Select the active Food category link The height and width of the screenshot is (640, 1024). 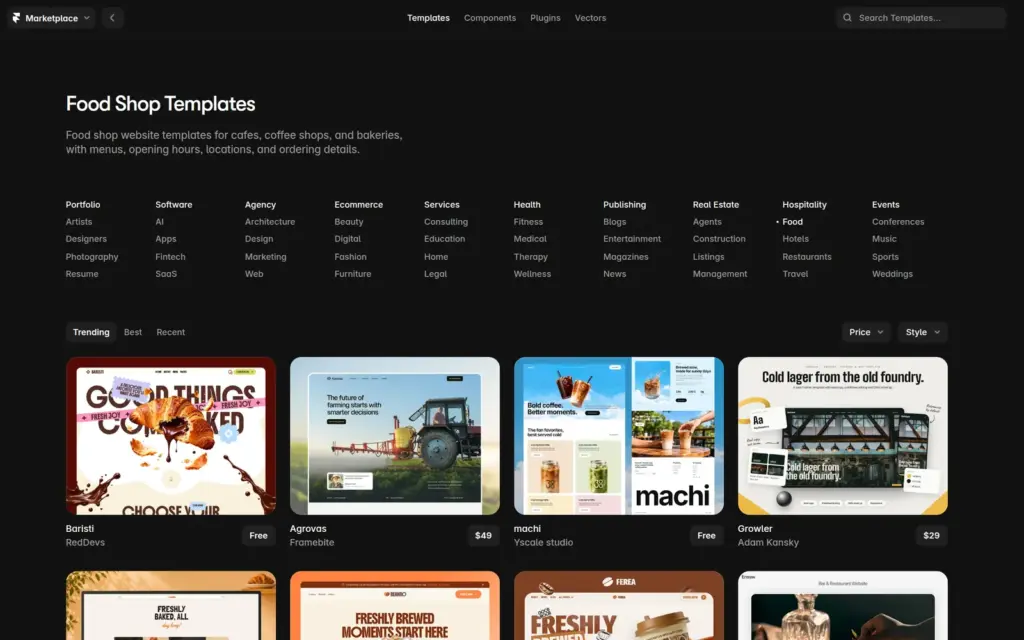point(792,221)
